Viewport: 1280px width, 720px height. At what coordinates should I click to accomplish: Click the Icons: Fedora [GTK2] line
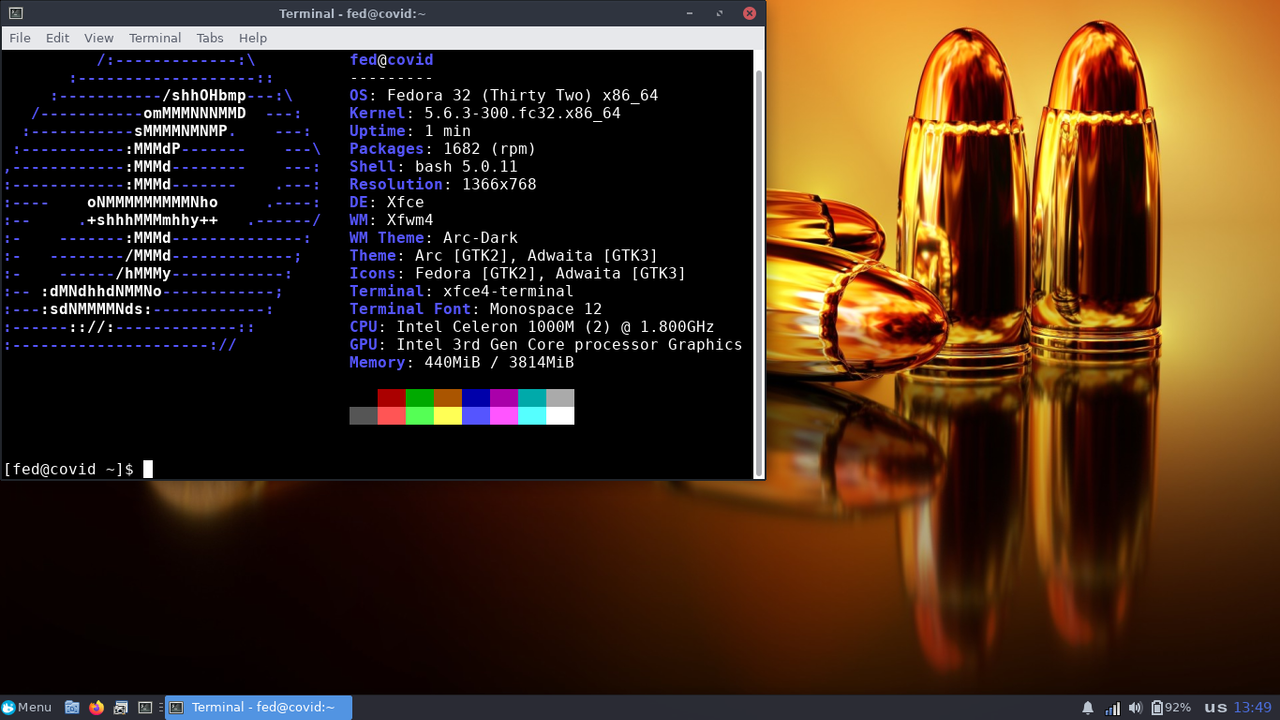click(518, 273)
